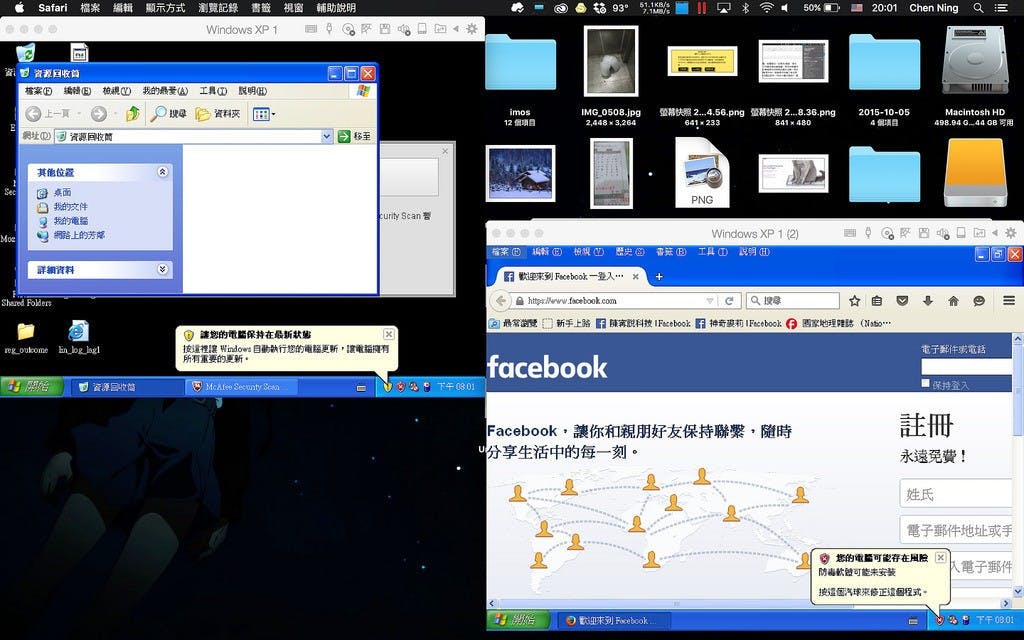
Task: Open the Firefox downloads arrow
Action: click(x=927, y=300)
